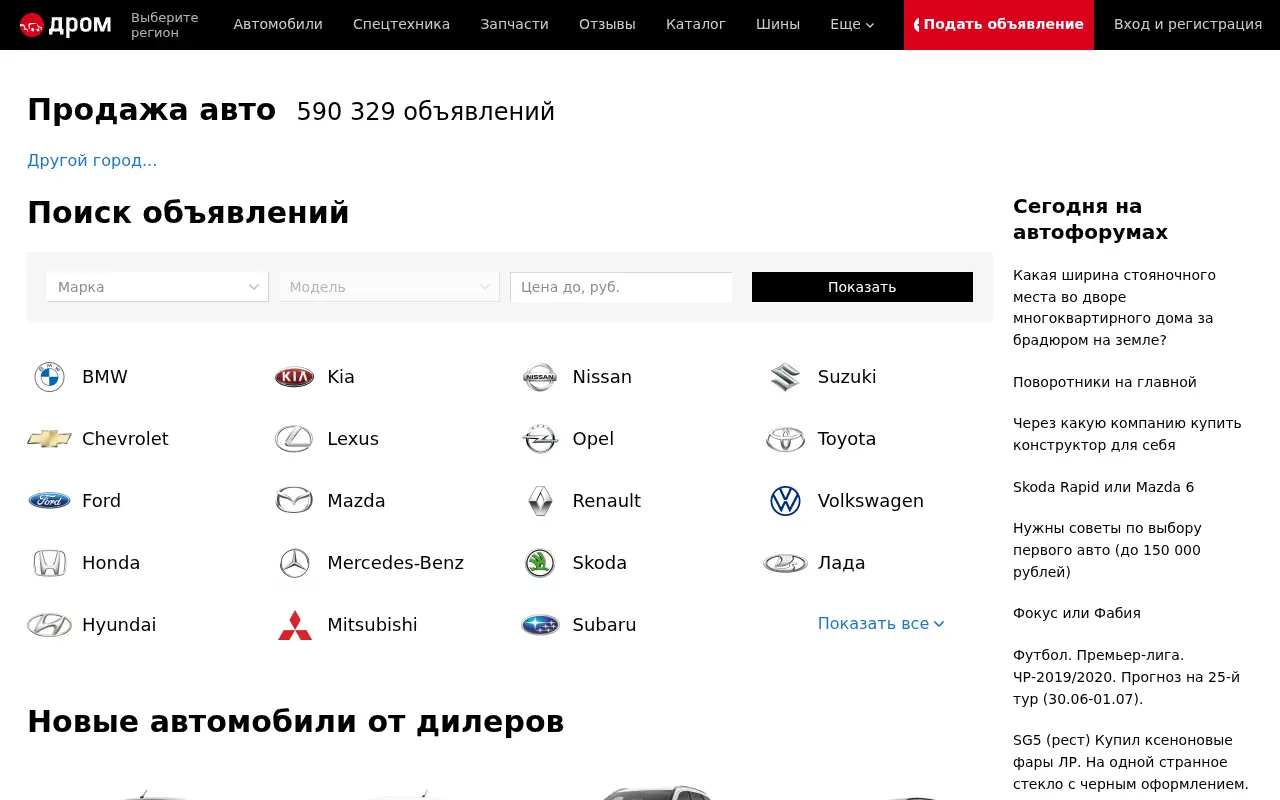Image resolution: width=1280 pixels, height=800 pixels.
Task: Click the Chevrolet bowtie logo
Action: [49, 439]
